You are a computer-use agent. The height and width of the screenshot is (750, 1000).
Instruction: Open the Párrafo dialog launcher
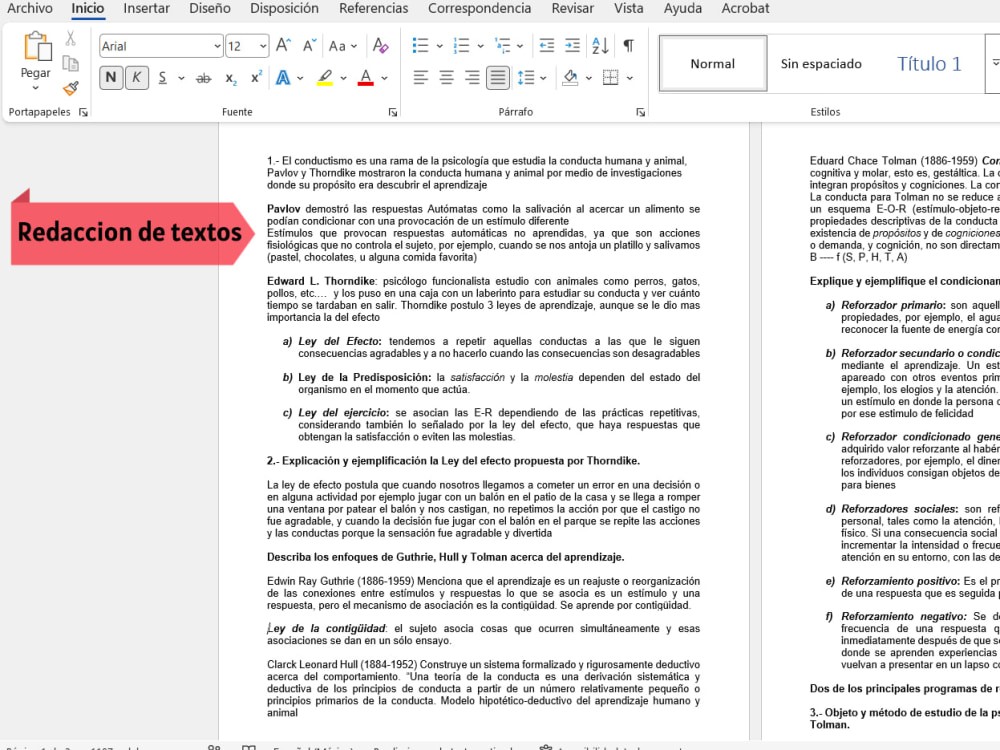pyautogui.click(x=640, y=112)
